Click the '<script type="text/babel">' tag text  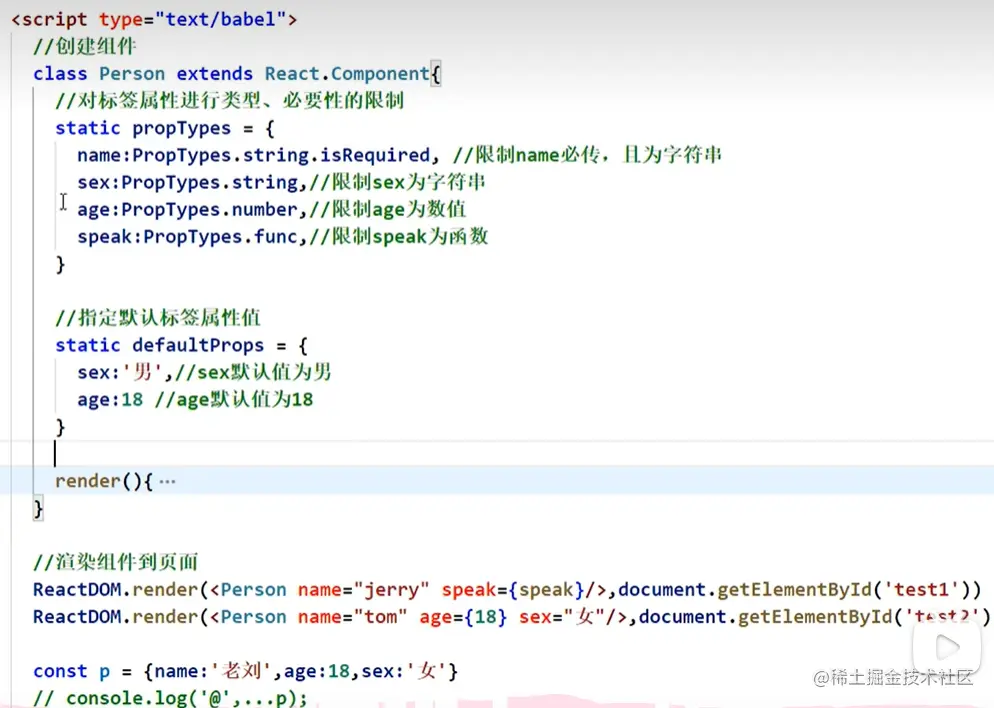pos(154,20)
